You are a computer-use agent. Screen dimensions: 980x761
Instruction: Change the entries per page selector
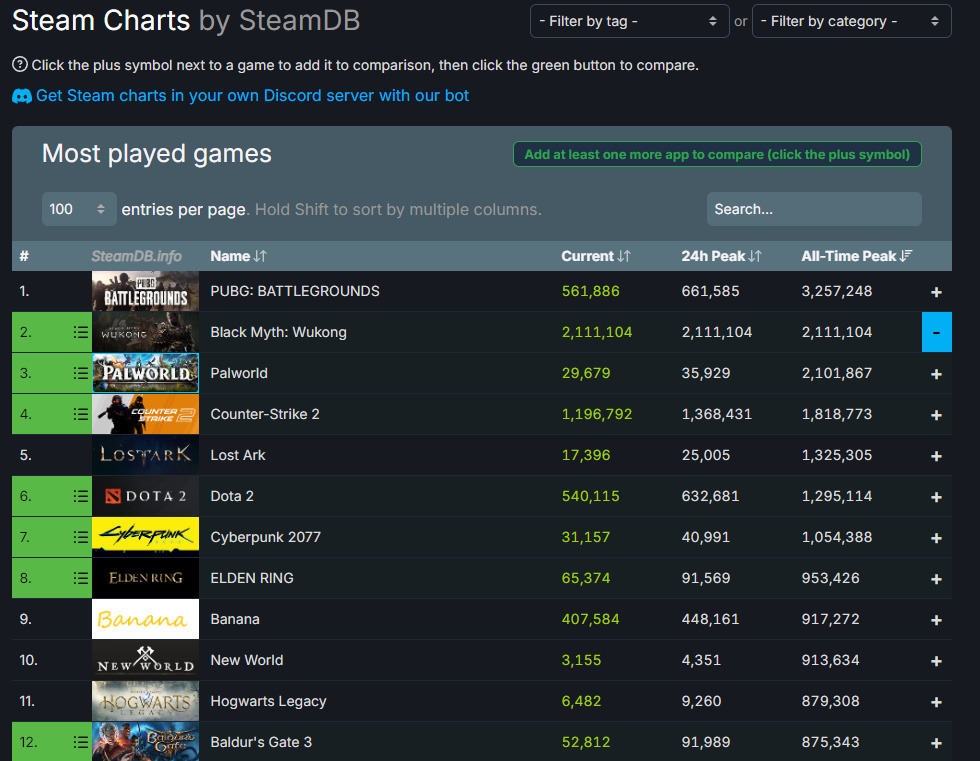point(79,209)
